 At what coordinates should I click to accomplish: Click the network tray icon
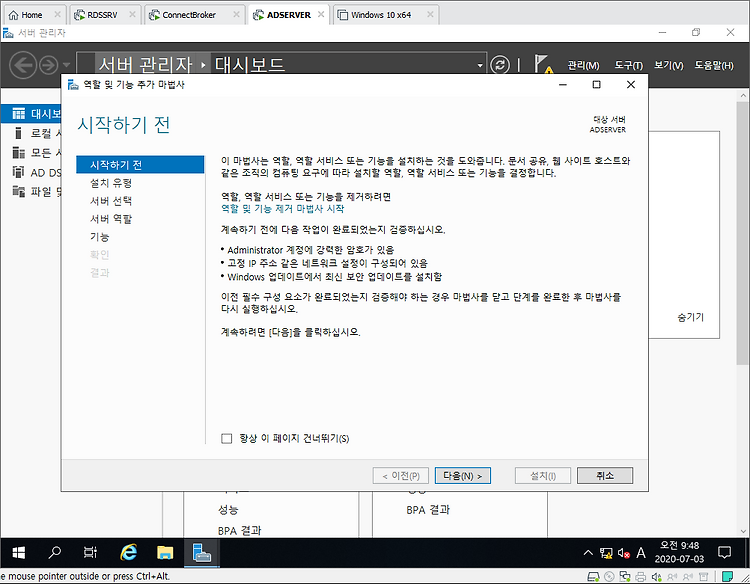606,553
